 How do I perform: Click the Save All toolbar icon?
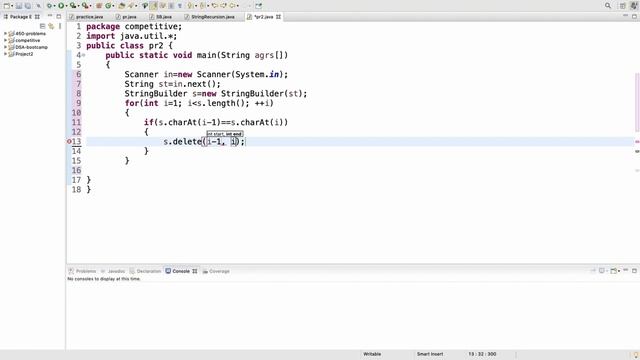27,6
